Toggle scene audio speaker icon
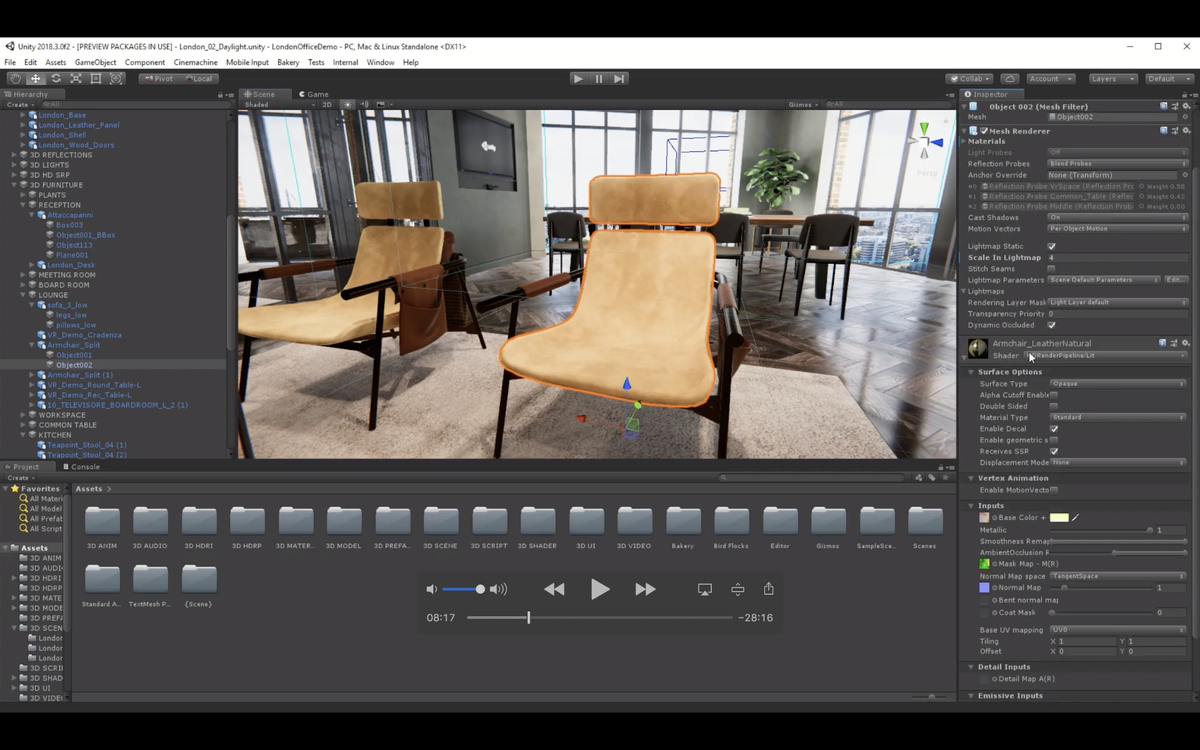 click(364, 104)
